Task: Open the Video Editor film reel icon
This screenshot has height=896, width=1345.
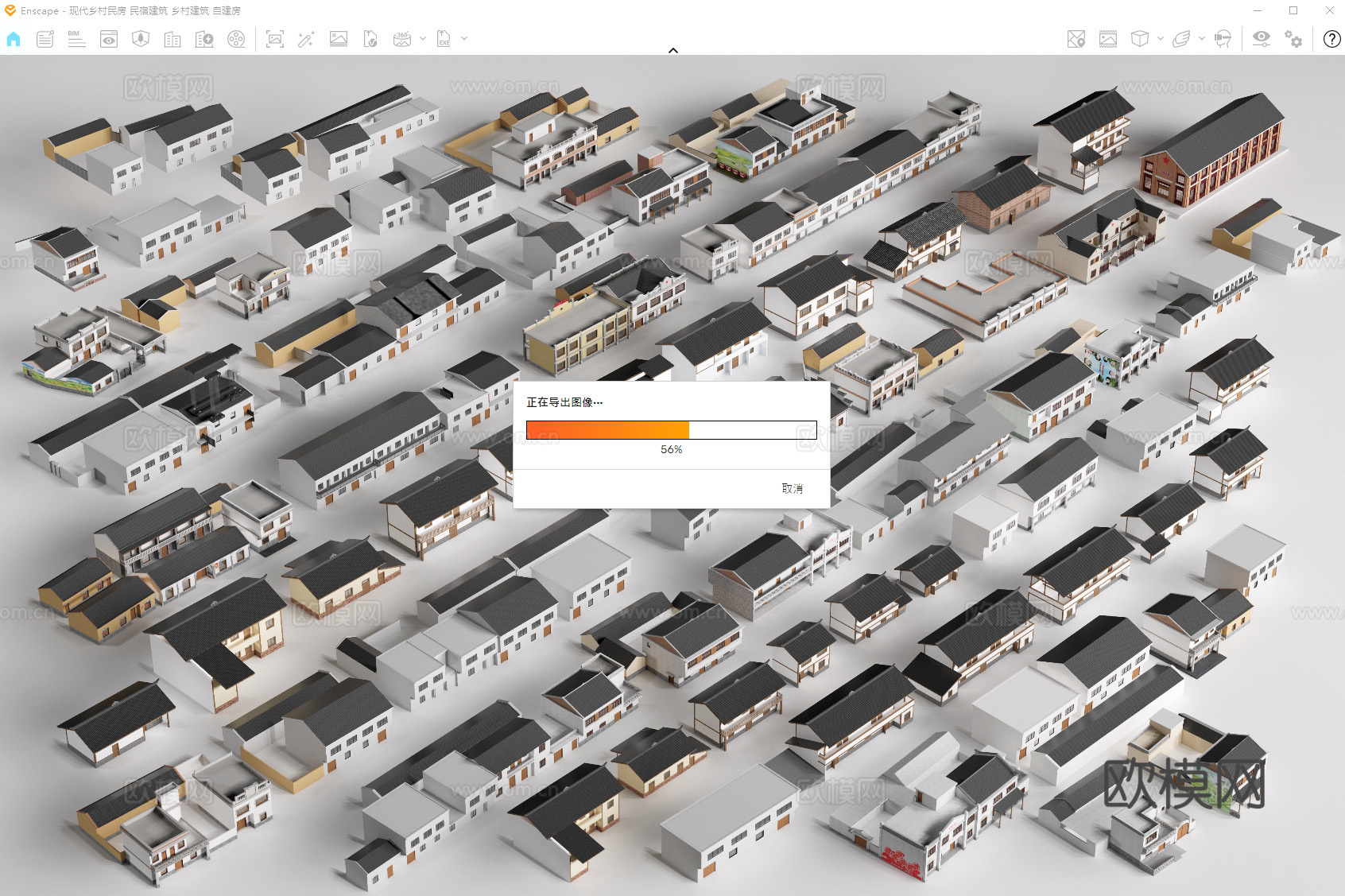Action: [x=236, y=39]
